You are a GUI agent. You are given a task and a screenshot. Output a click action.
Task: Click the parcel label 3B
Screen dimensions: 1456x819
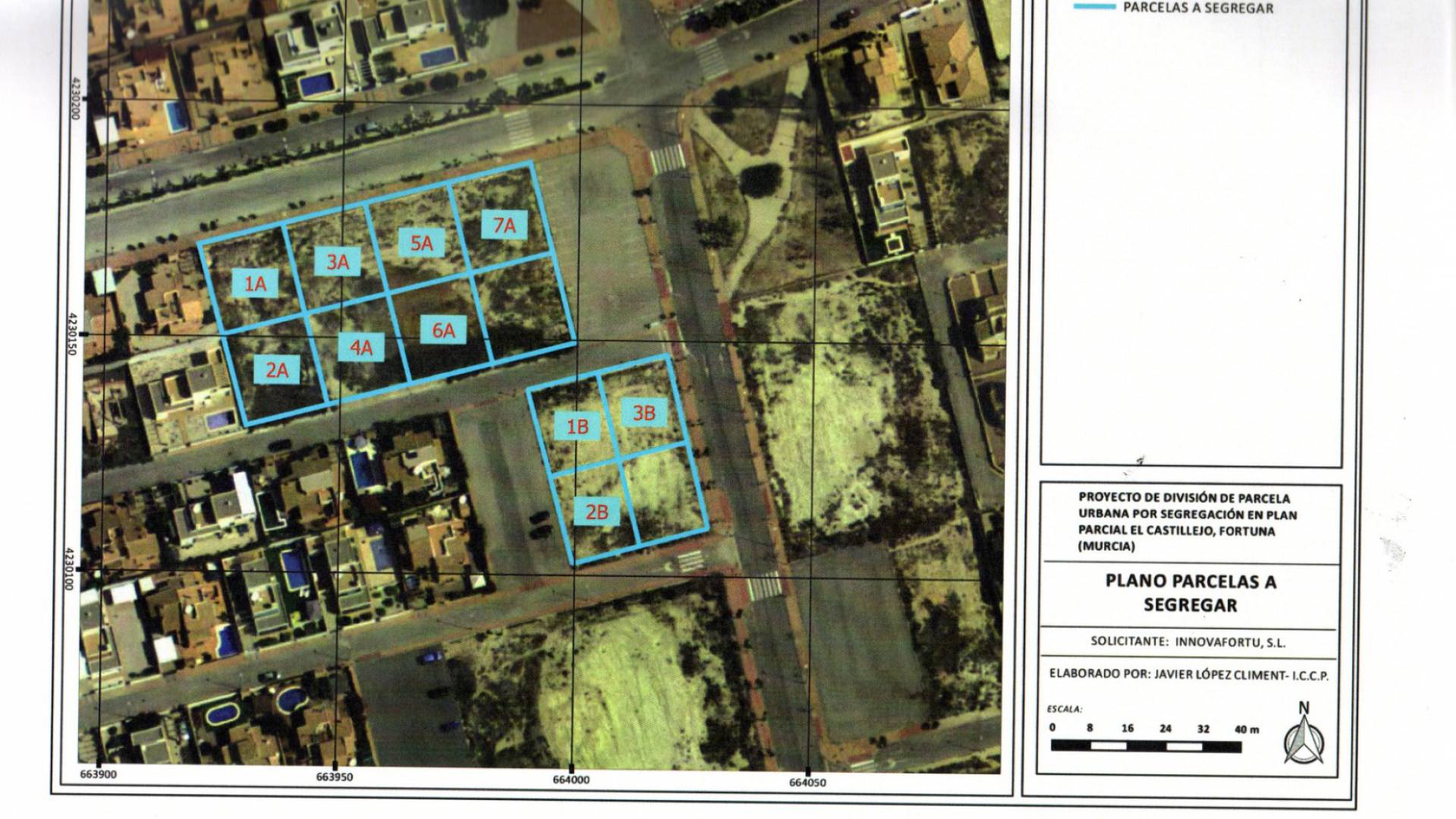click(x=644, y=413)
